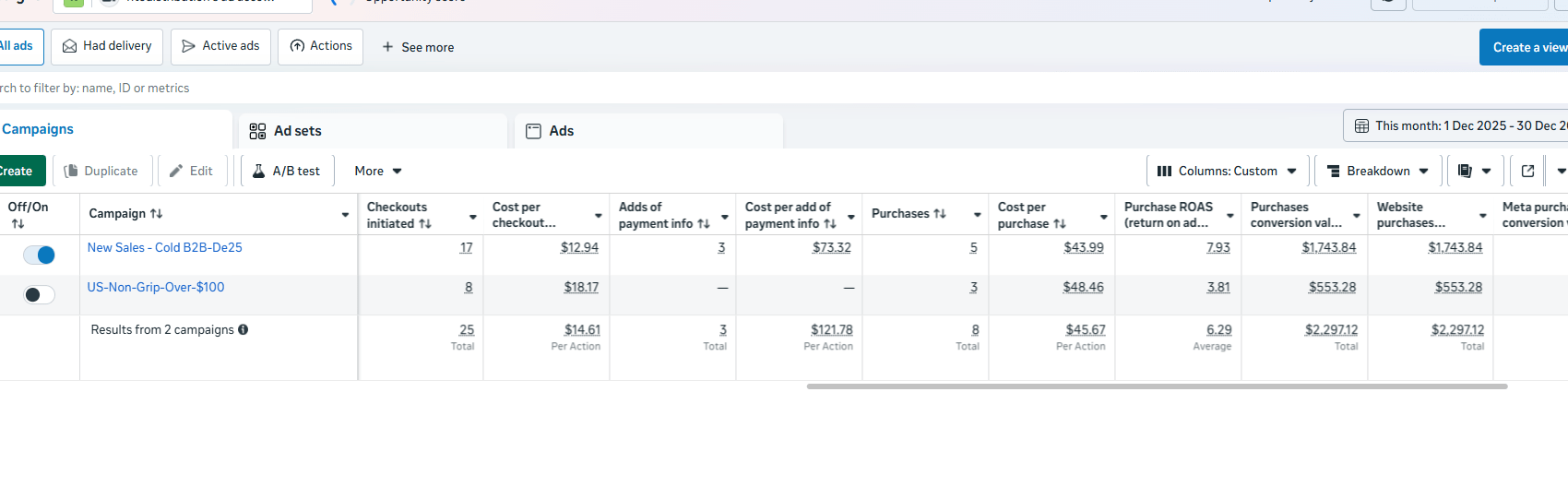This screenshot has height=487, width=1568.
Task: Start an A/B test
Action: pyautogui.click(x=286, y=172)
